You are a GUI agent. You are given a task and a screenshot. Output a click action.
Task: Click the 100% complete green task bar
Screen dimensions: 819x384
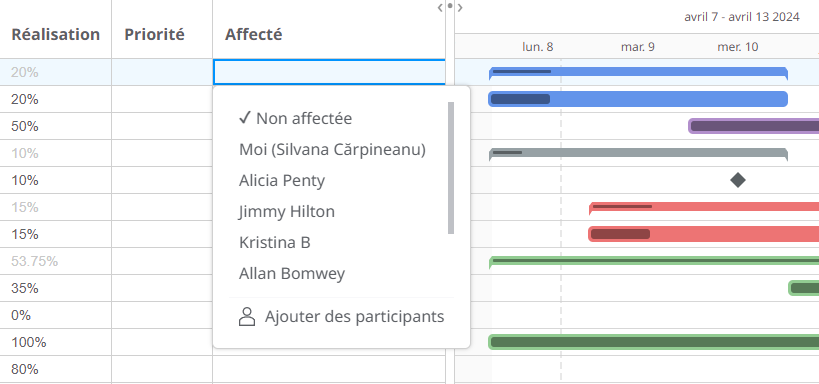click(x=653, y=342)
